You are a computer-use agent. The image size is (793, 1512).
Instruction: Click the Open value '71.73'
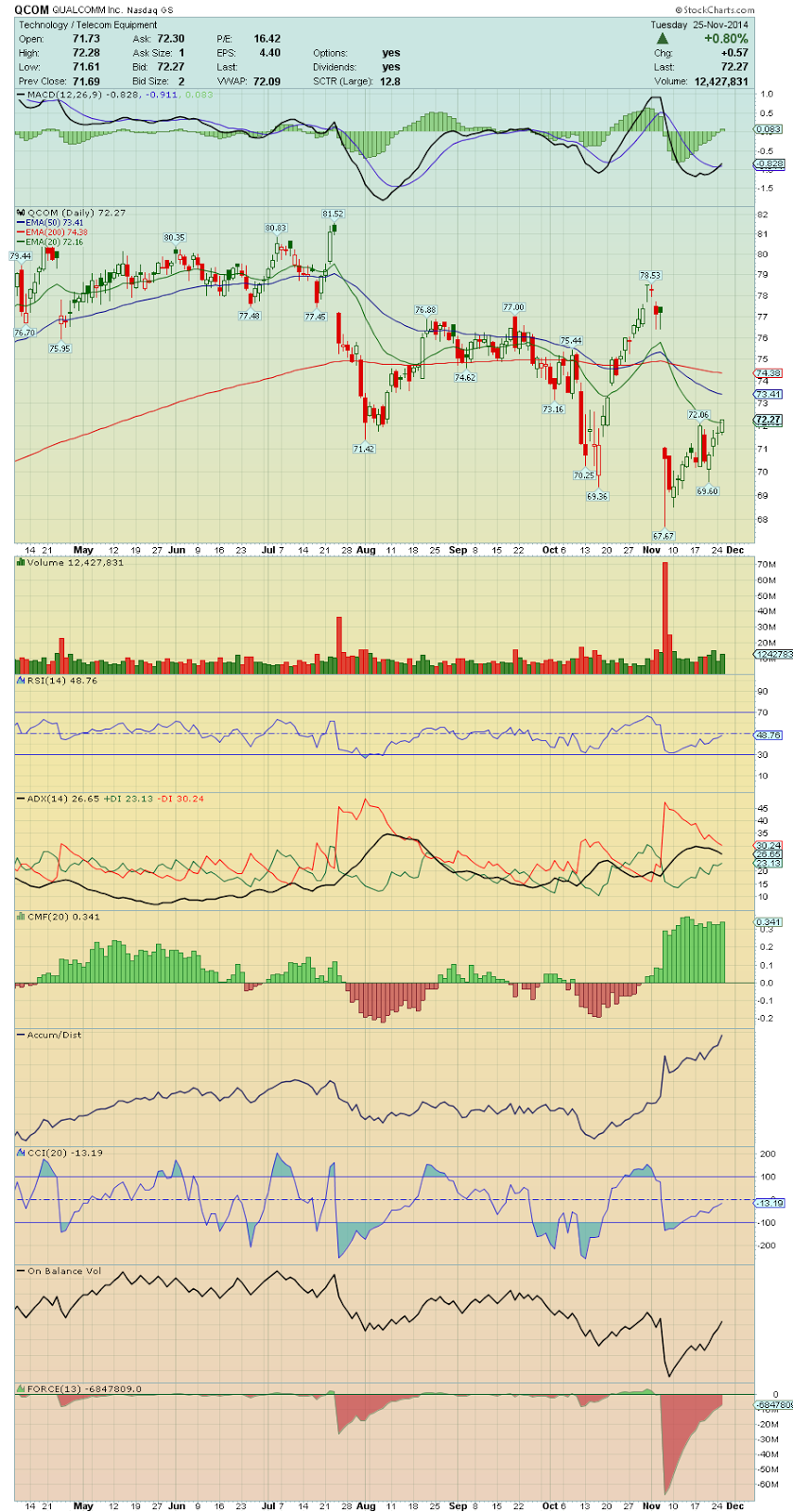(86, 39)
